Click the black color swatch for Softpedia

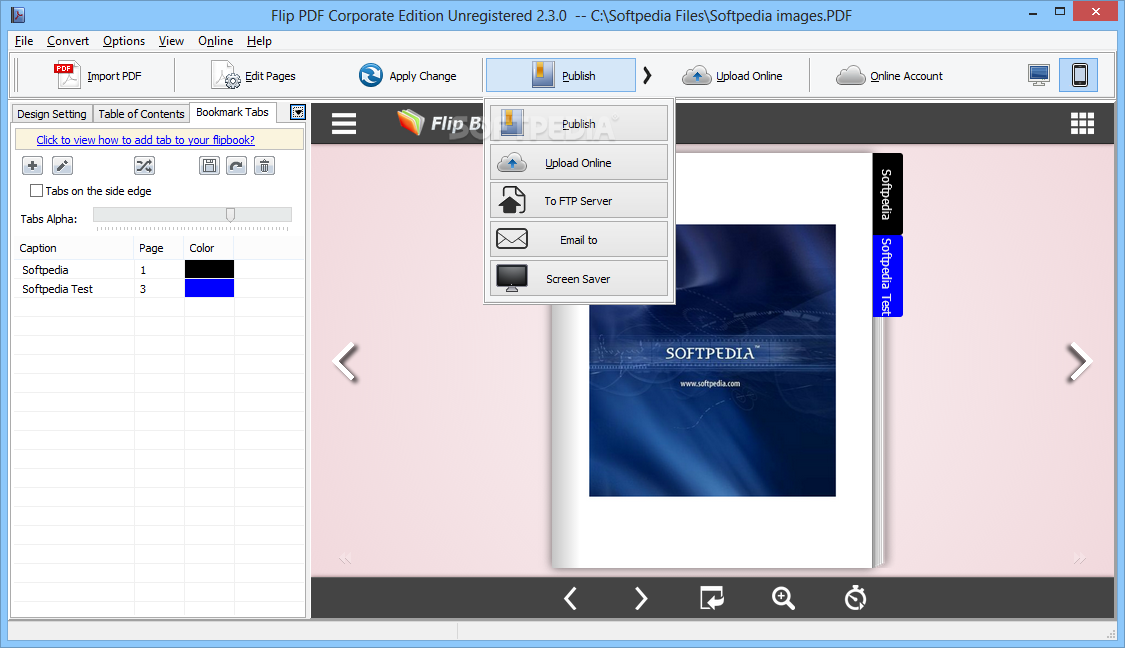tap(210, 269)
